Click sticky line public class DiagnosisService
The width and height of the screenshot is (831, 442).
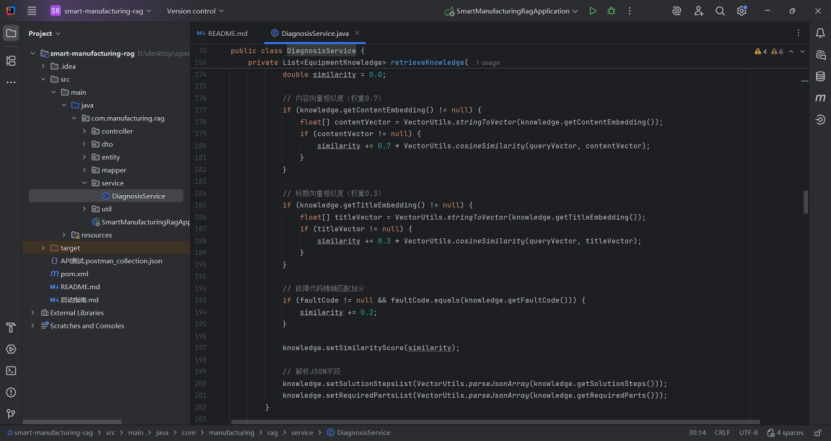point(298,51)
